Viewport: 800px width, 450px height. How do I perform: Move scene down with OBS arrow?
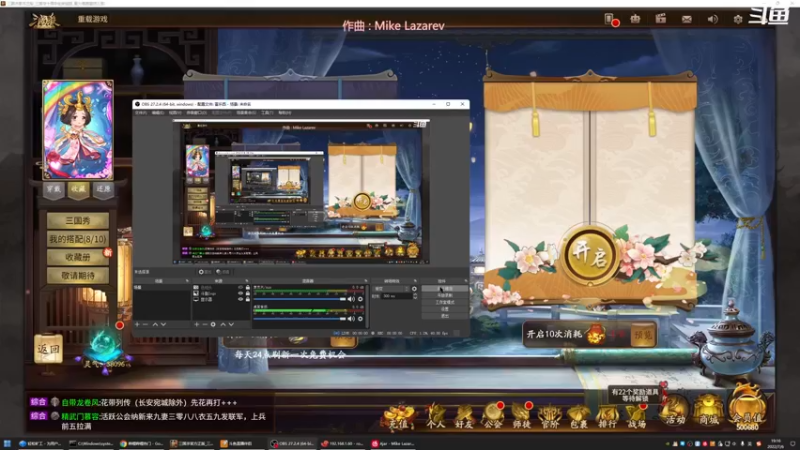[163, 324]
